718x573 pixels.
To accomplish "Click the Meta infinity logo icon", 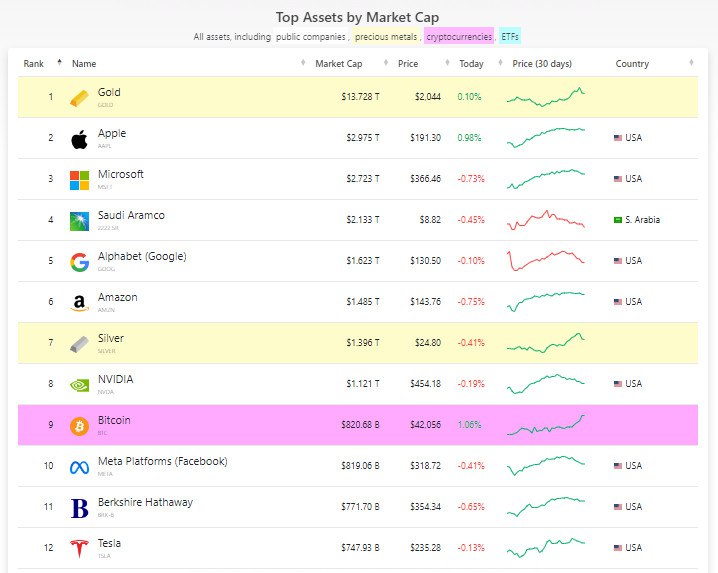I will point(79,467).
